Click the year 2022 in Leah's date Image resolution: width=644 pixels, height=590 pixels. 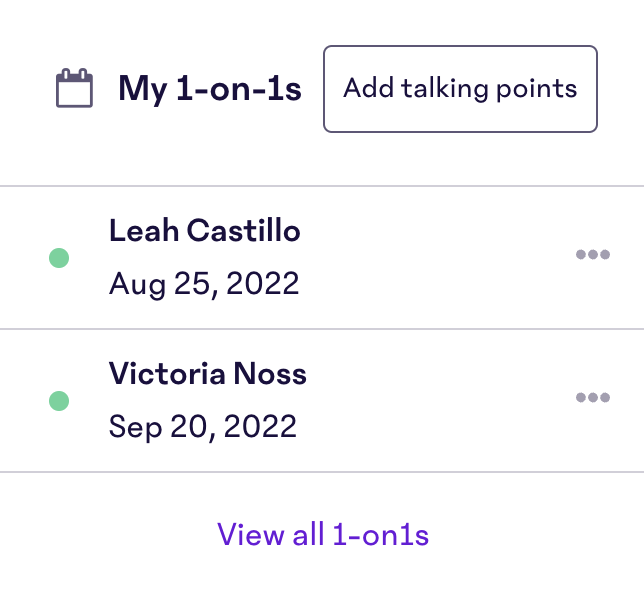pos(262,283)
